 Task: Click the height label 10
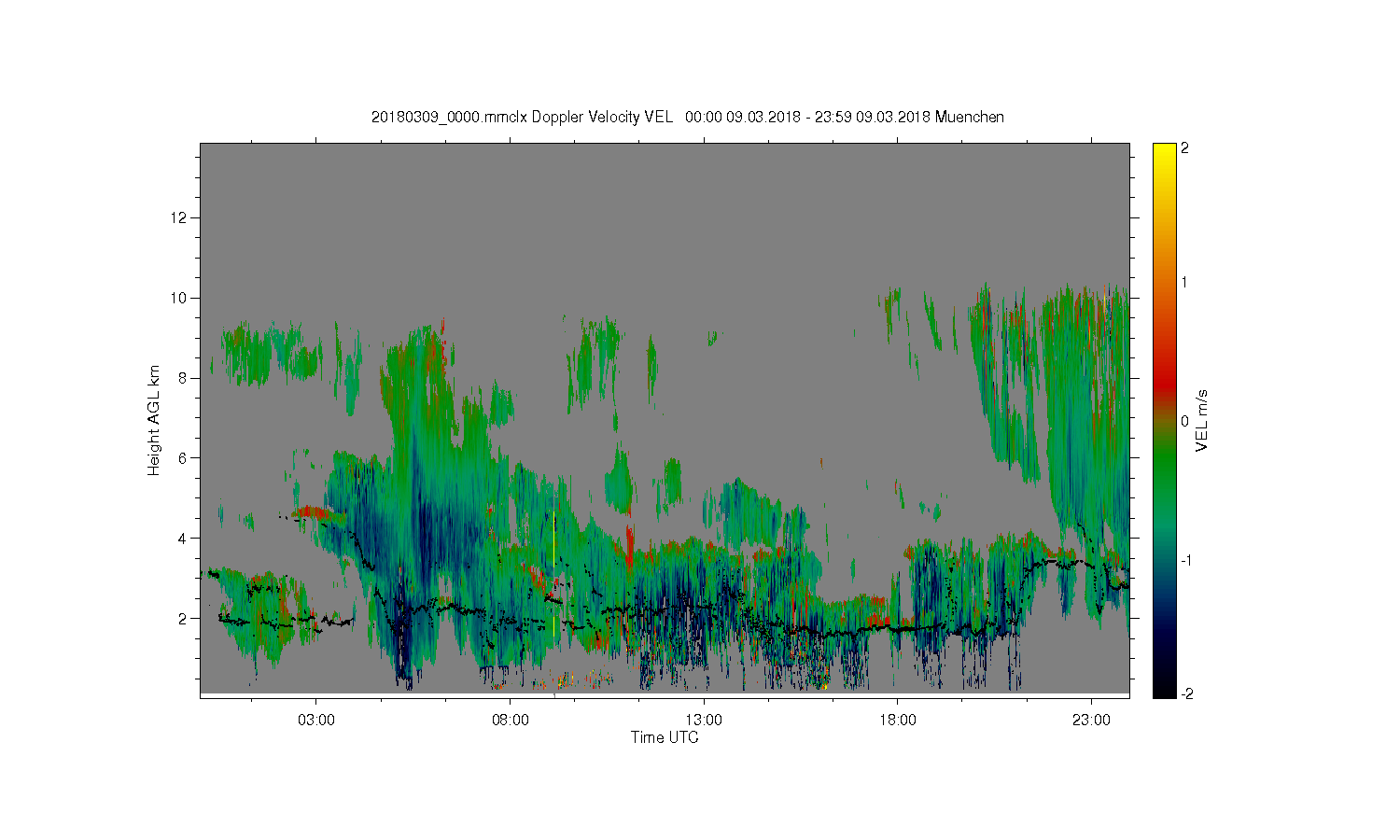180,298
